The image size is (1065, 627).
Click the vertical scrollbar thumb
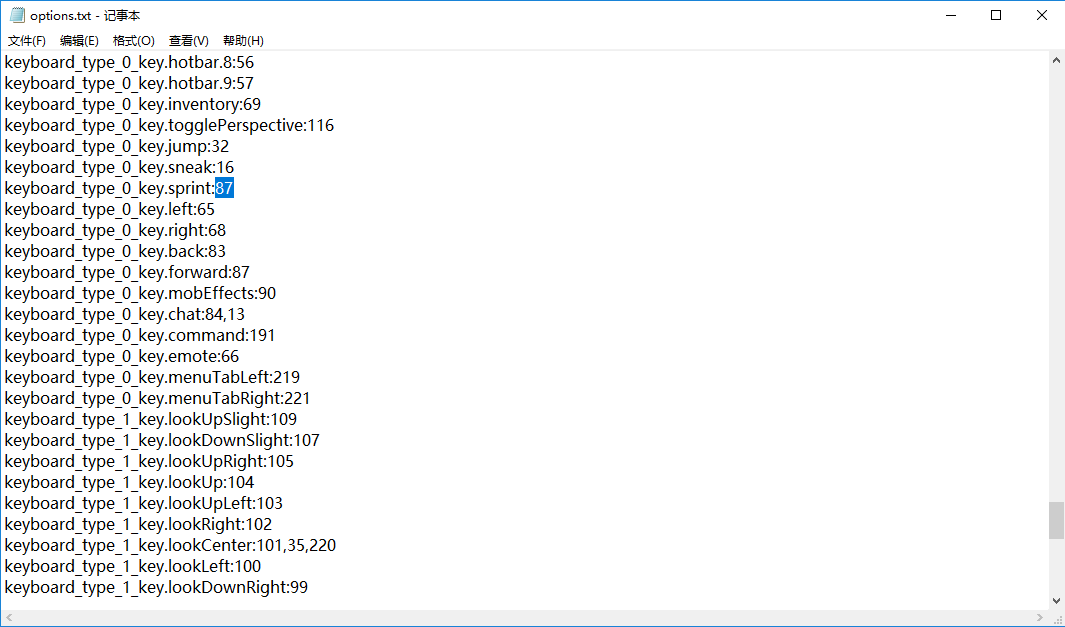click(x=1056, y=520)
